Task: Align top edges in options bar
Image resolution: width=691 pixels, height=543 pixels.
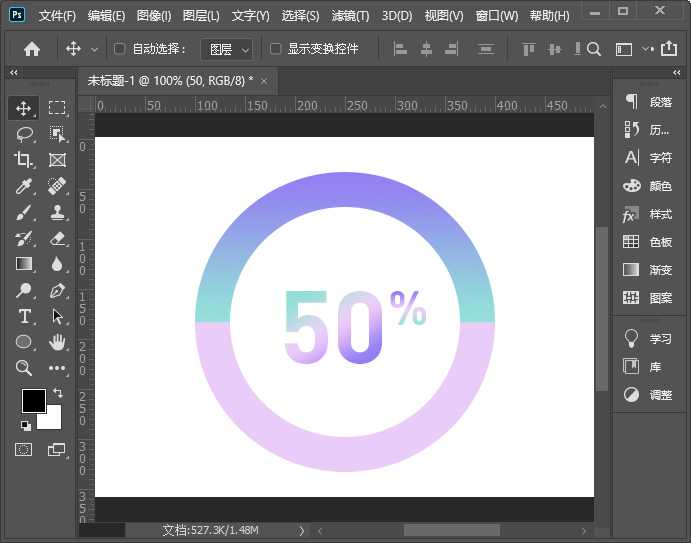Action: 528,49
